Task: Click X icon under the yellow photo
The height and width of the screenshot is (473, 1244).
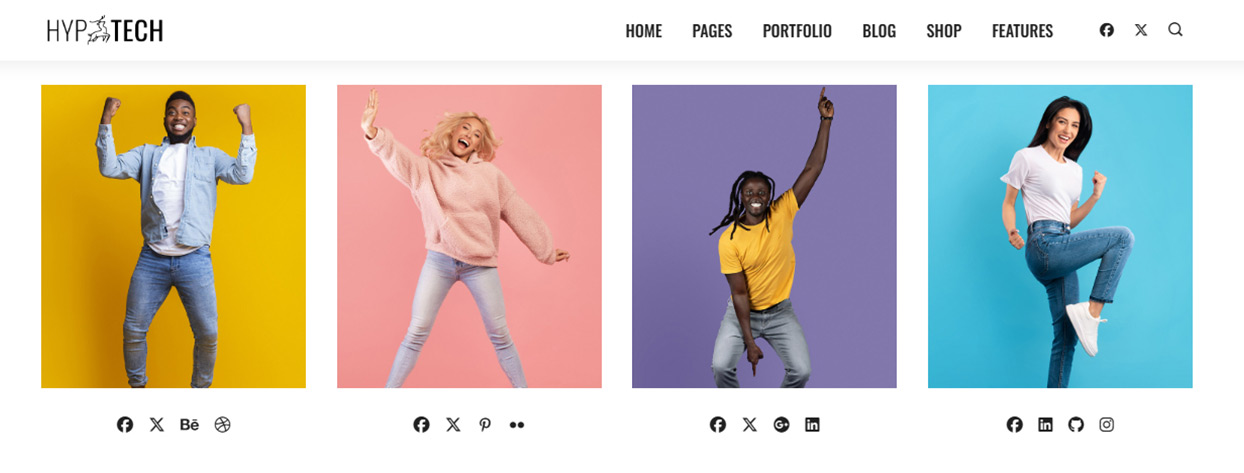Action: [157, 425]
